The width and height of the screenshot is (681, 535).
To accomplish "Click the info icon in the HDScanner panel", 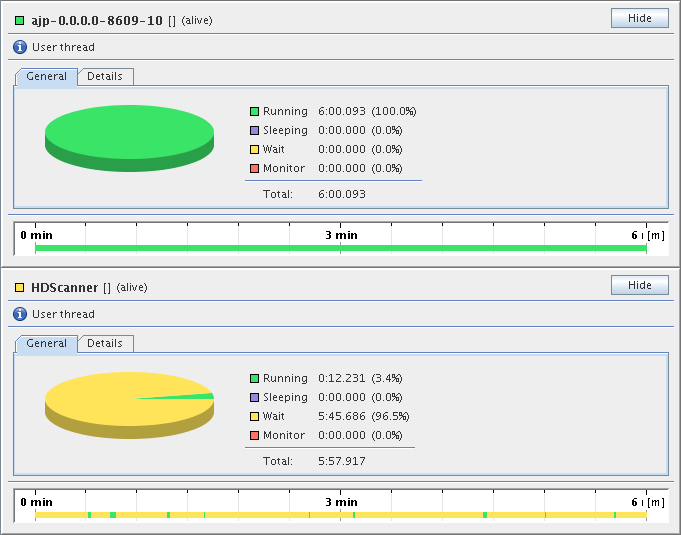I will [20, 314].
